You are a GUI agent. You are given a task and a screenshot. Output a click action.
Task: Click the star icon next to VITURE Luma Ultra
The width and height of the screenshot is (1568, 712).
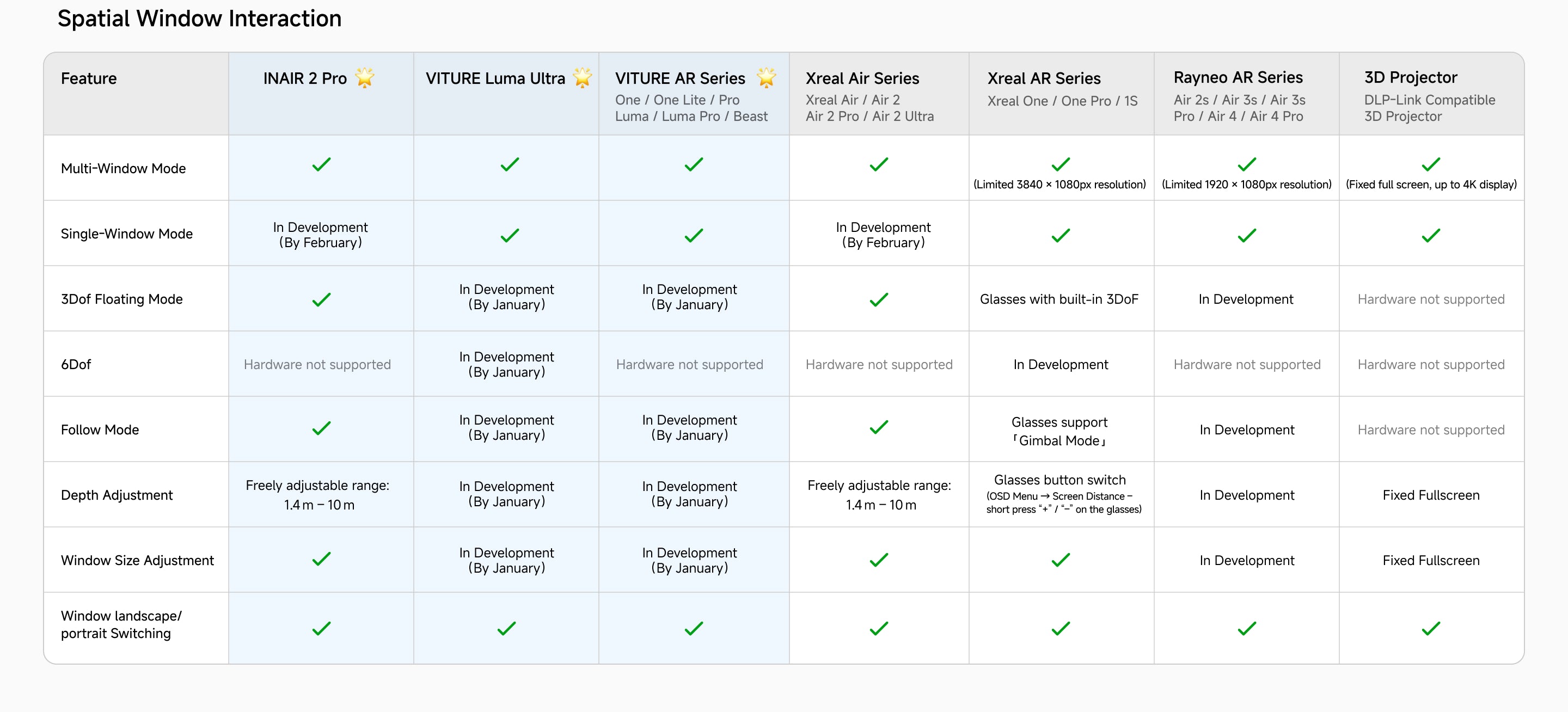[x=583, y=78]
